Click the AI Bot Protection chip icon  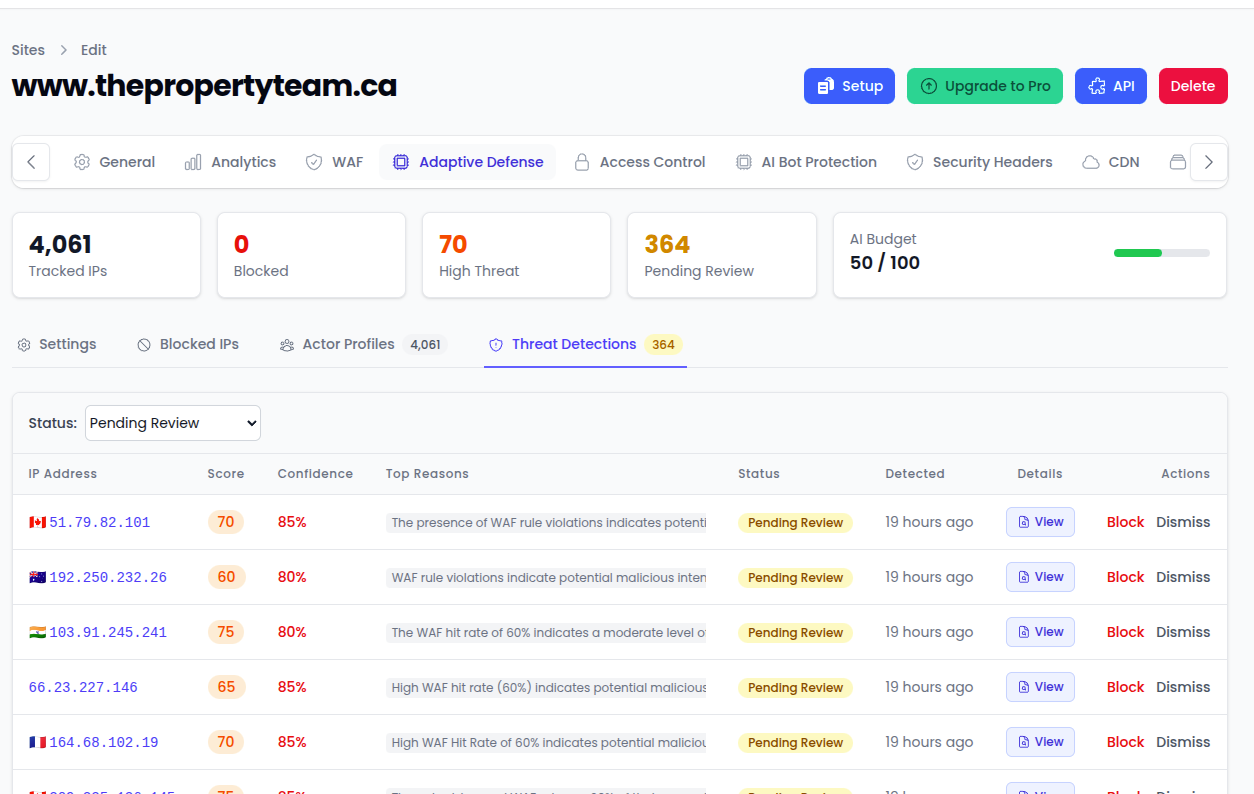tap(744, 162)
